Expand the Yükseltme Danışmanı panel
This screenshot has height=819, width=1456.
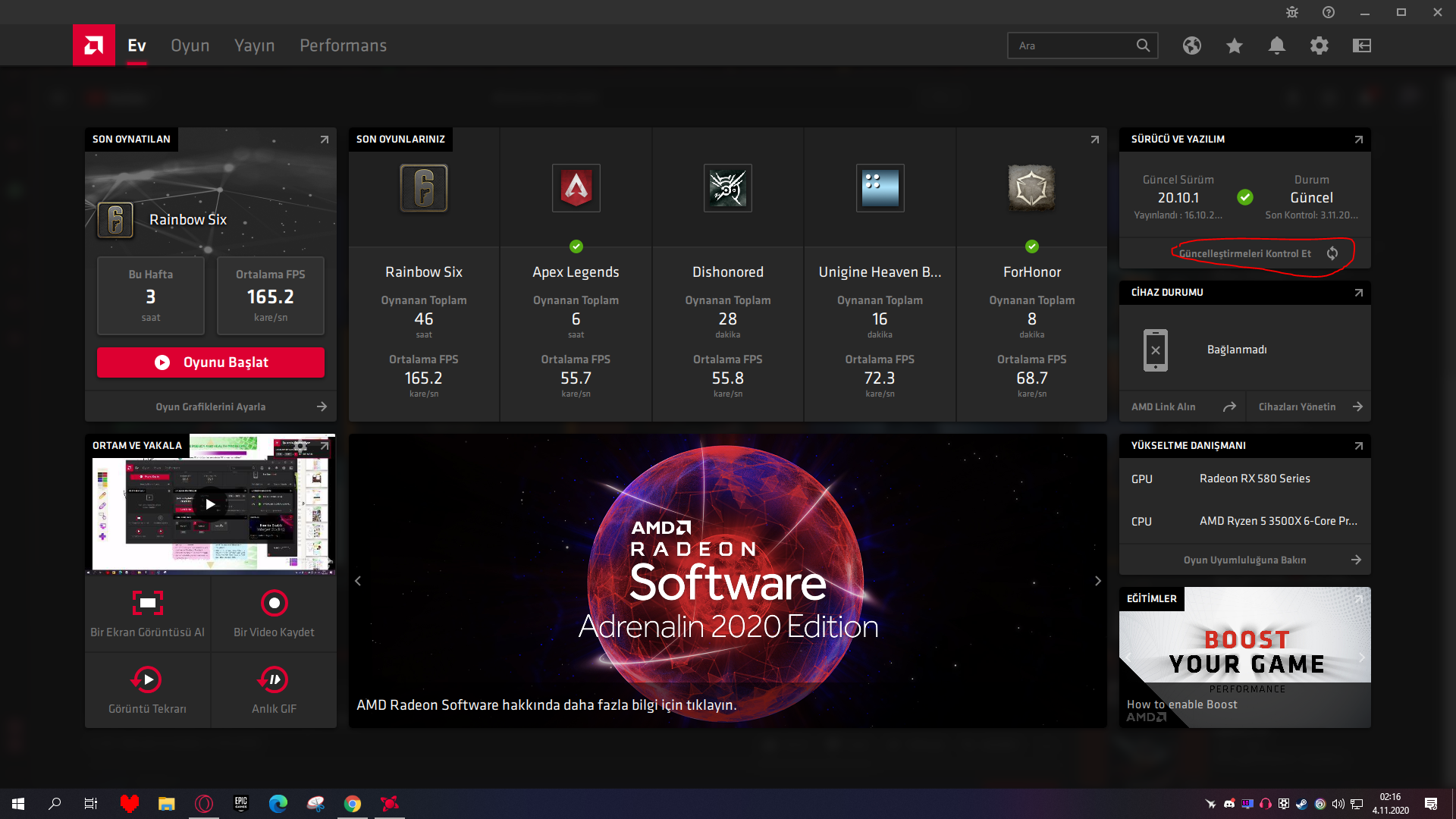click(1359, 446)
